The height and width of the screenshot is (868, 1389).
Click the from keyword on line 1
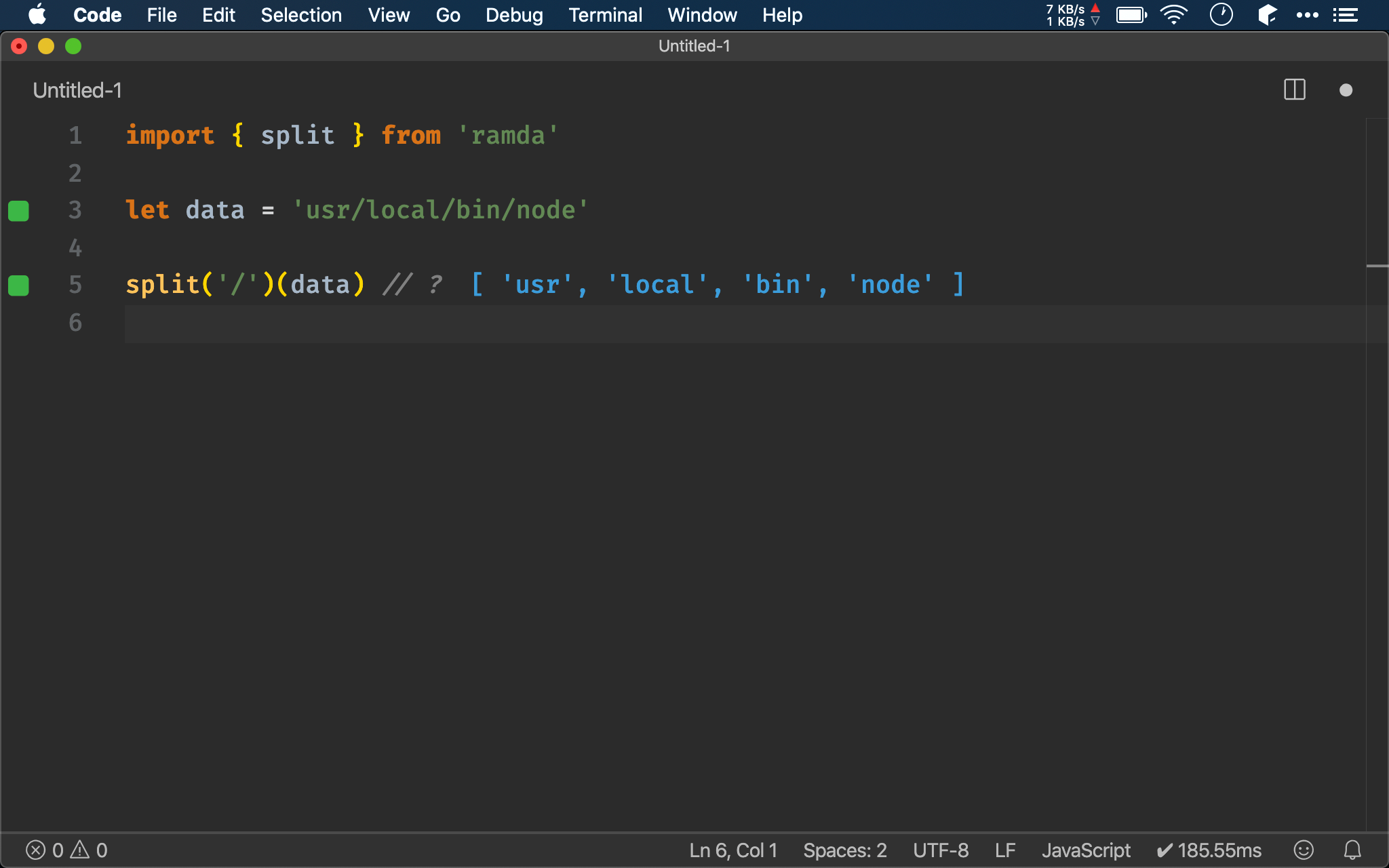[411, 135]
